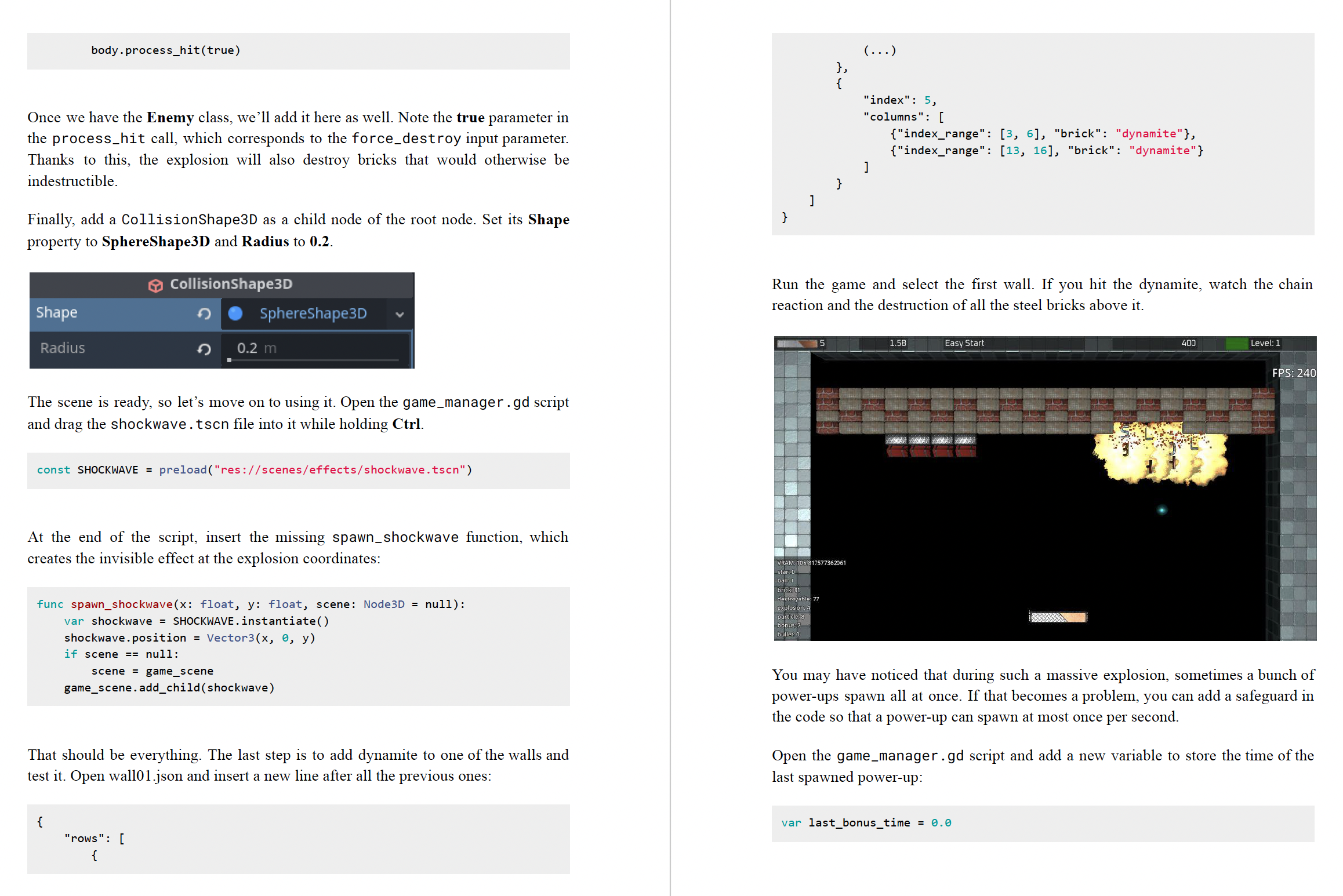Image resolution: width=1343 pixels, height=896 pixels.
Task: Click the glowing cyan ball in game
Action: (1161, 510)
